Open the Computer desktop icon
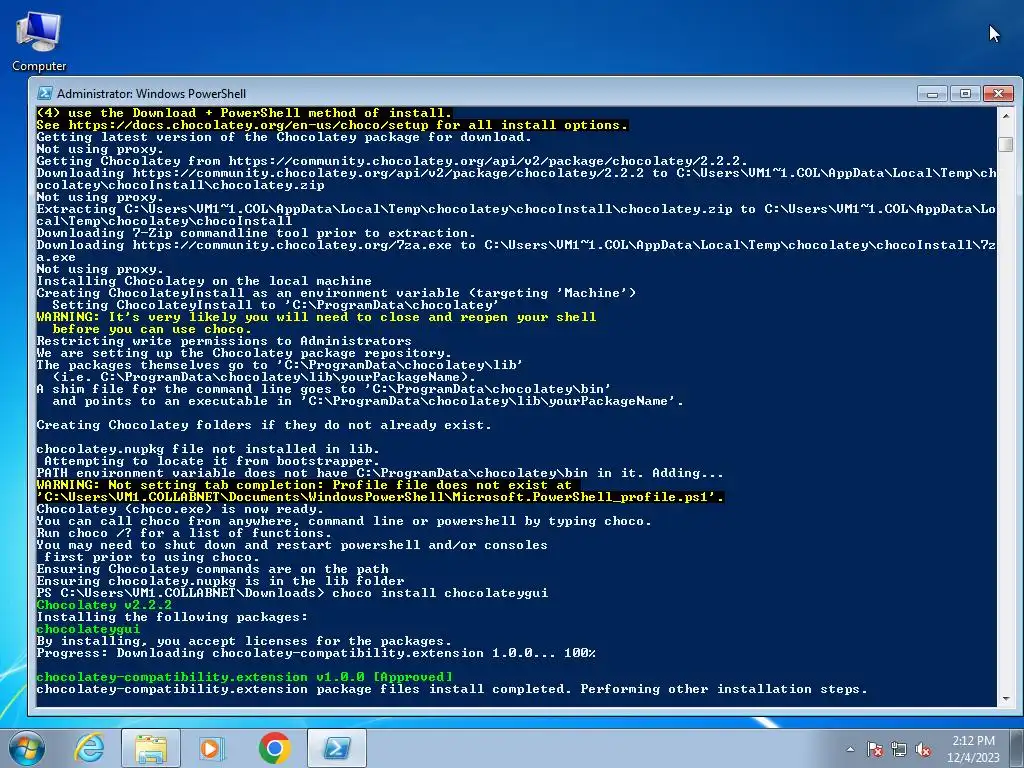Image resolution: width=1024 pixels, height=768 pixels. pyautogui.click(x=39, y=40)
